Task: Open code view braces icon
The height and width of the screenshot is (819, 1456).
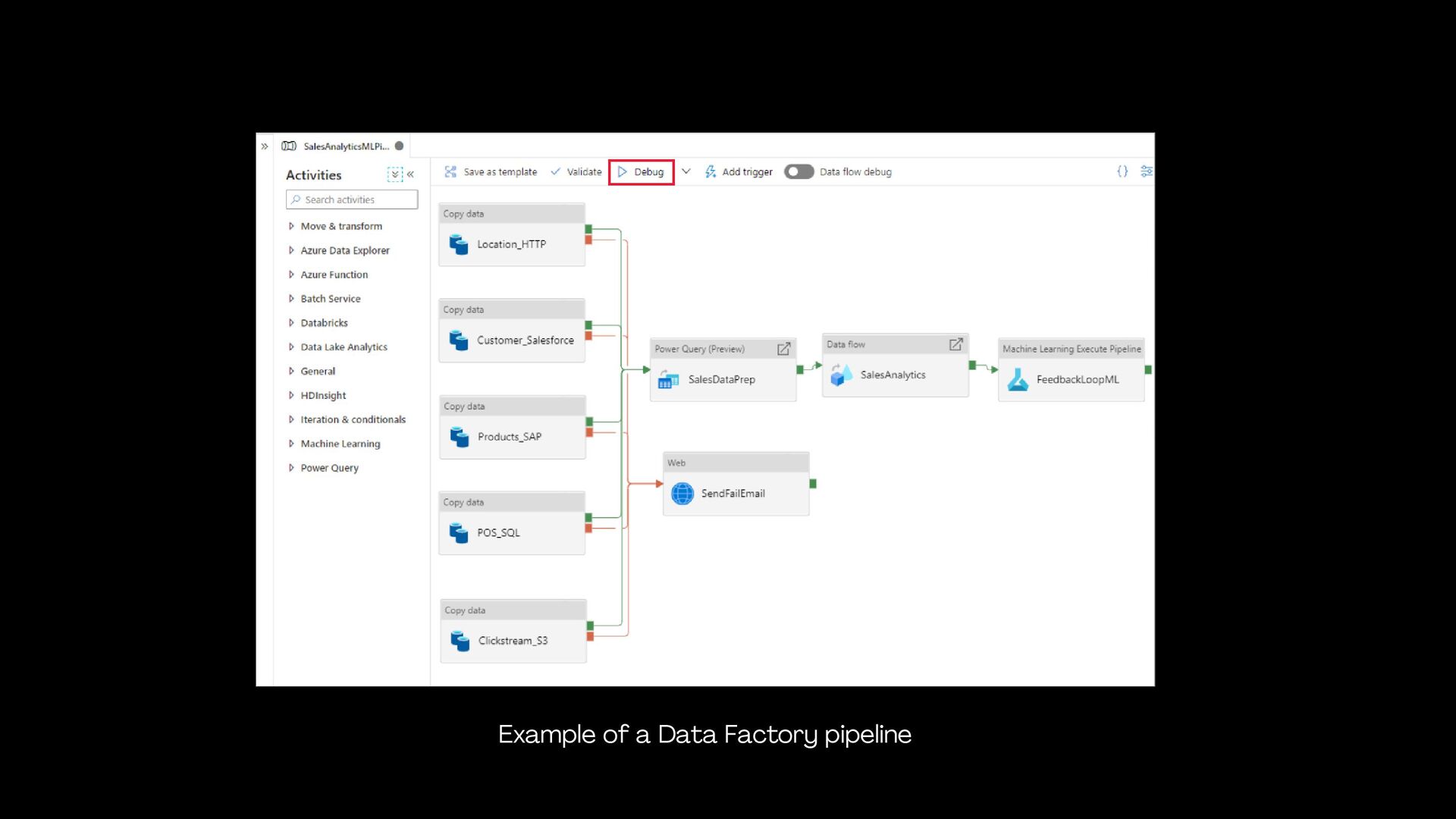Action: [x=1122, y=171]
